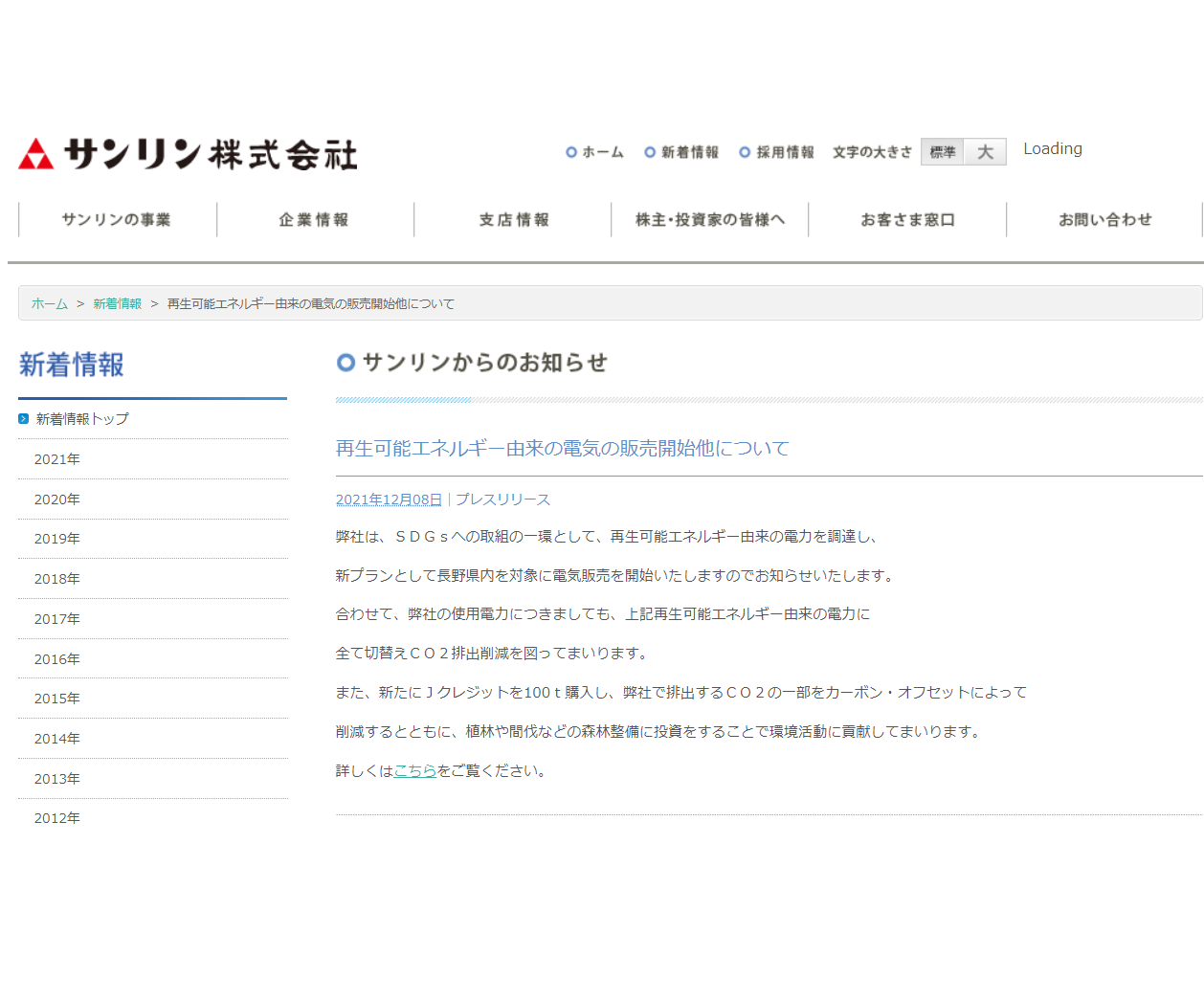Click the red triangle logo mark

[x=35, y=154]
